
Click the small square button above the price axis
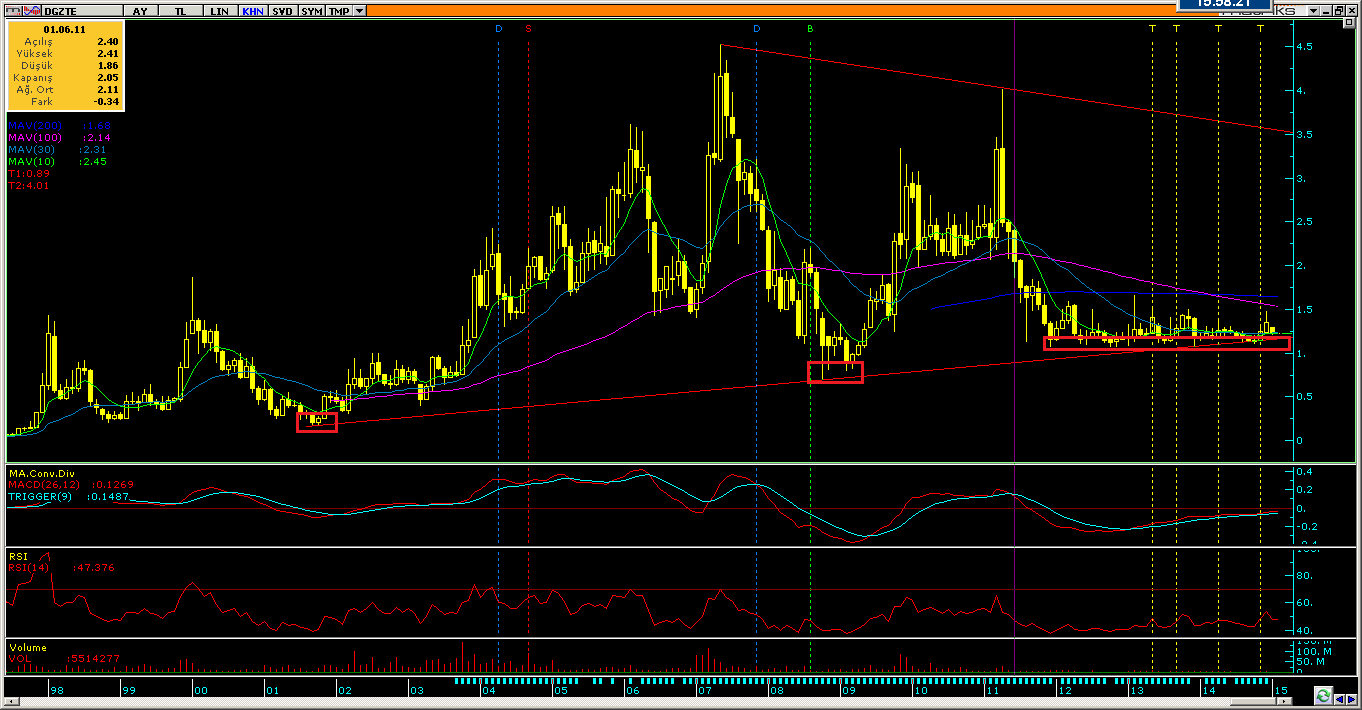pos(1349,23)
